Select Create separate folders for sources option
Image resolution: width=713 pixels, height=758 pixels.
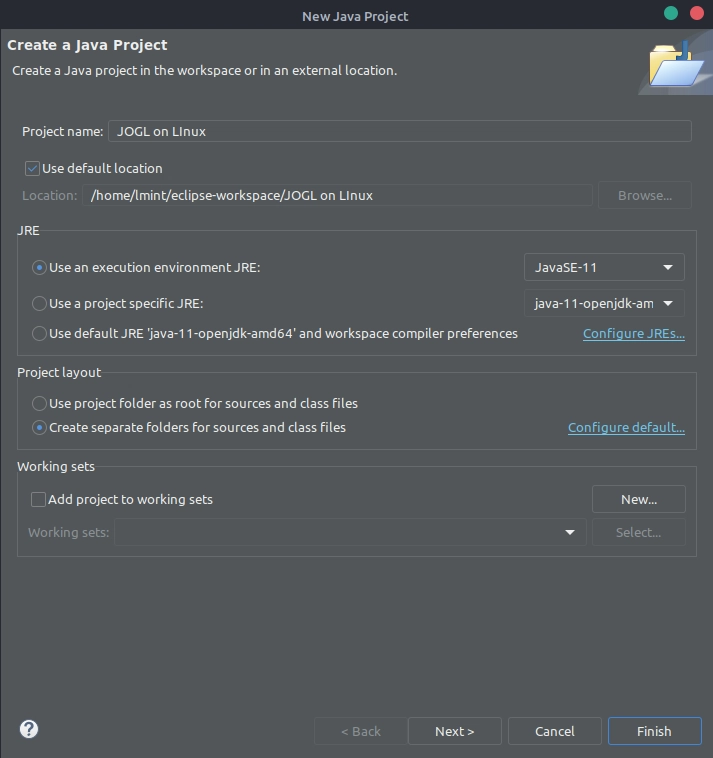pyautogui.click(x=39, y=427)
